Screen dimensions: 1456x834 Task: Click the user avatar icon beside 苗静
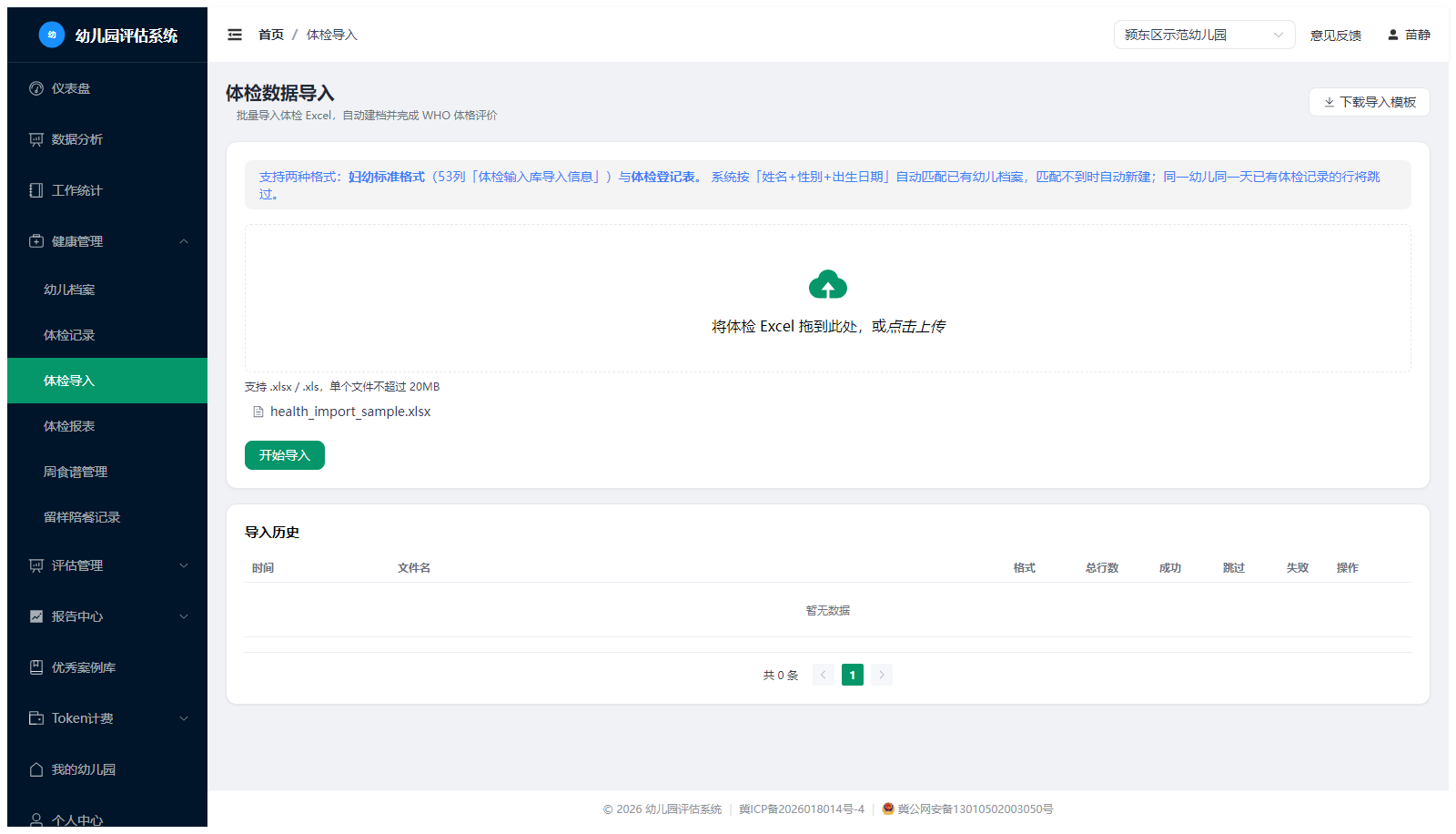pyautogui.click(x=1392, y=35)
